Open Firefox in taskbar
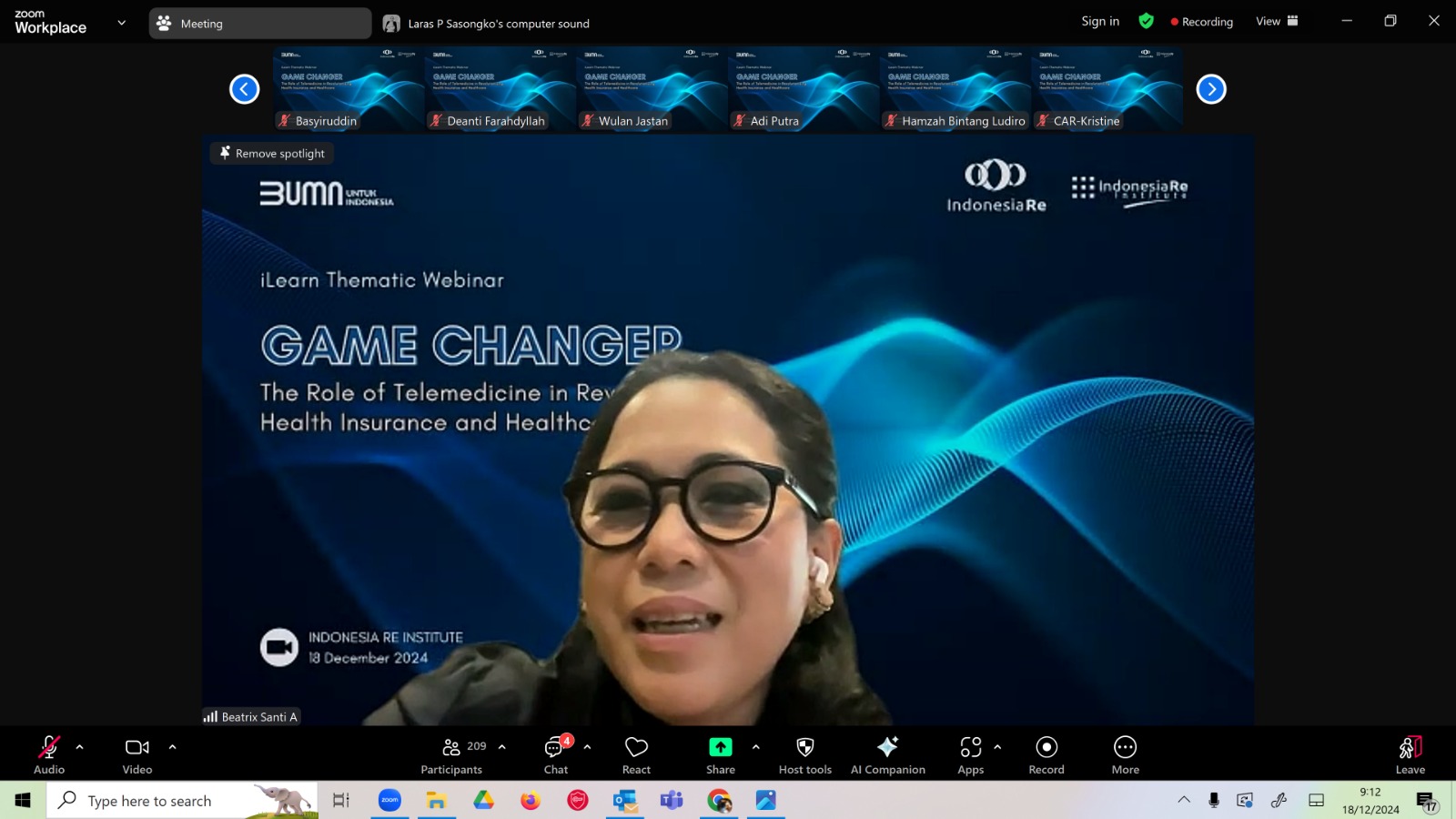Viewport: 1456px width, 819px height. click(531, 801)
